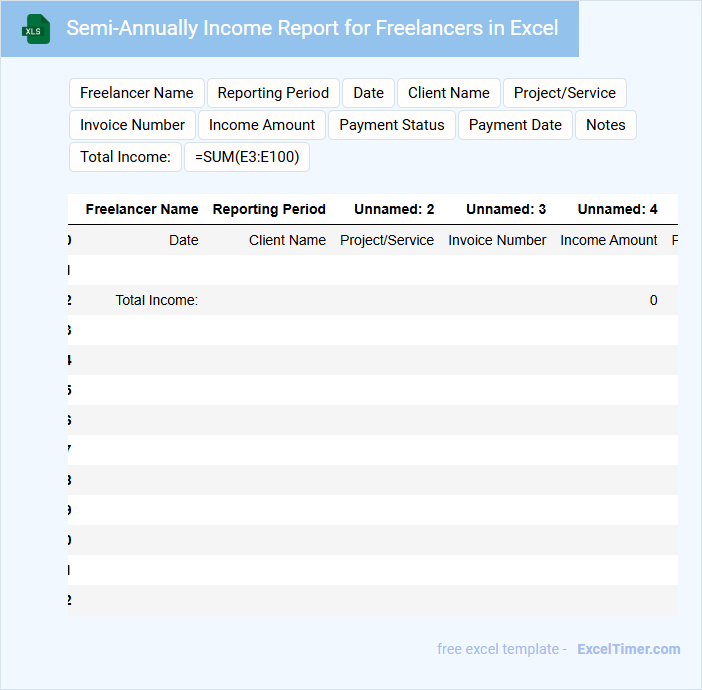702x690 pixels.
Task: Click the Unnamed: 2 column header
Action: [x=394, y=210]
